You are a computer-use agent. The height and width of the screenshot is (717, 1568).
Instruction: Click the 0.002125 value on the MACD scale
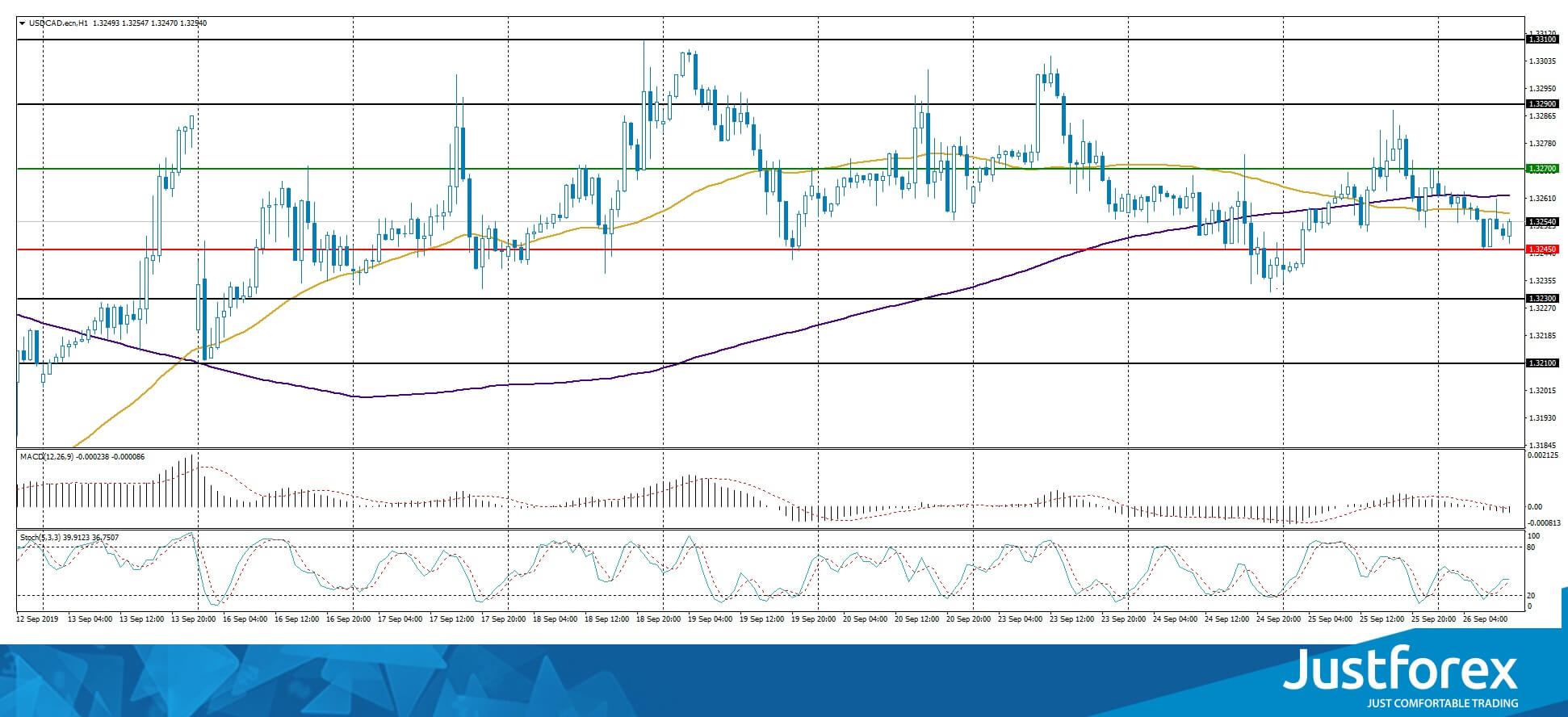(x=1544, y=456)
